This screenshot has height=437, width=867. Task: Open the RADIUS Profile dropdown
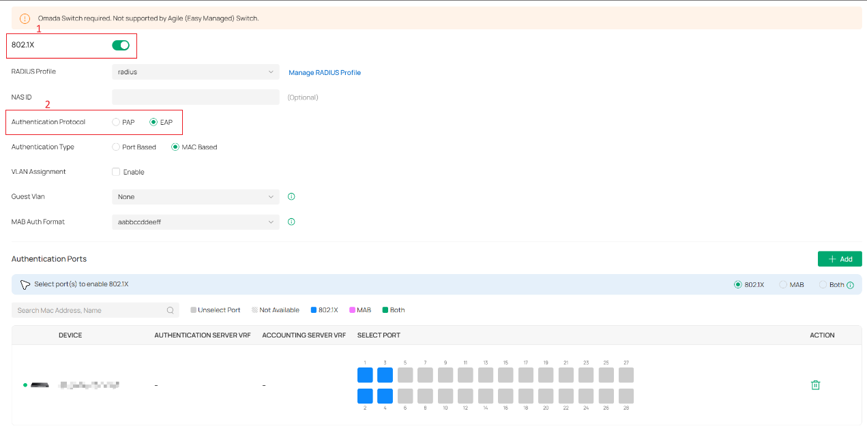coord(195,72)
